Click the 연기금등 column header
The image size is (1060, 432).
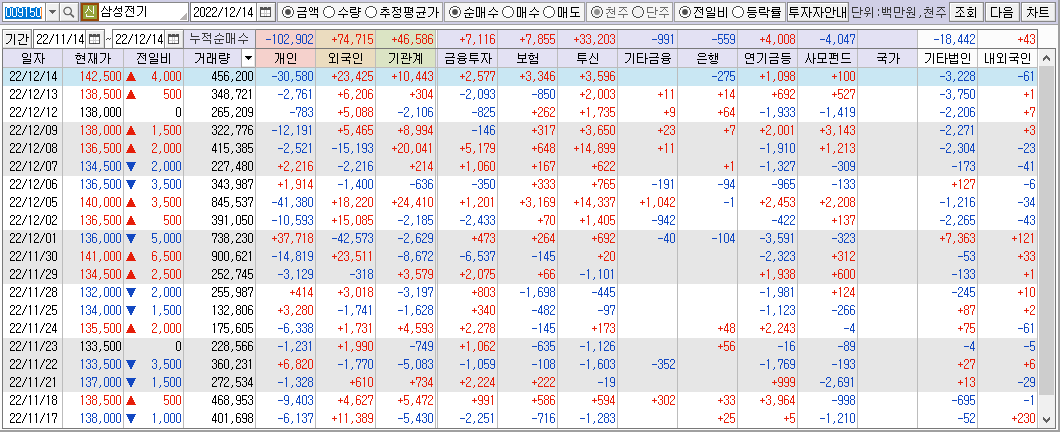[769, 59]
